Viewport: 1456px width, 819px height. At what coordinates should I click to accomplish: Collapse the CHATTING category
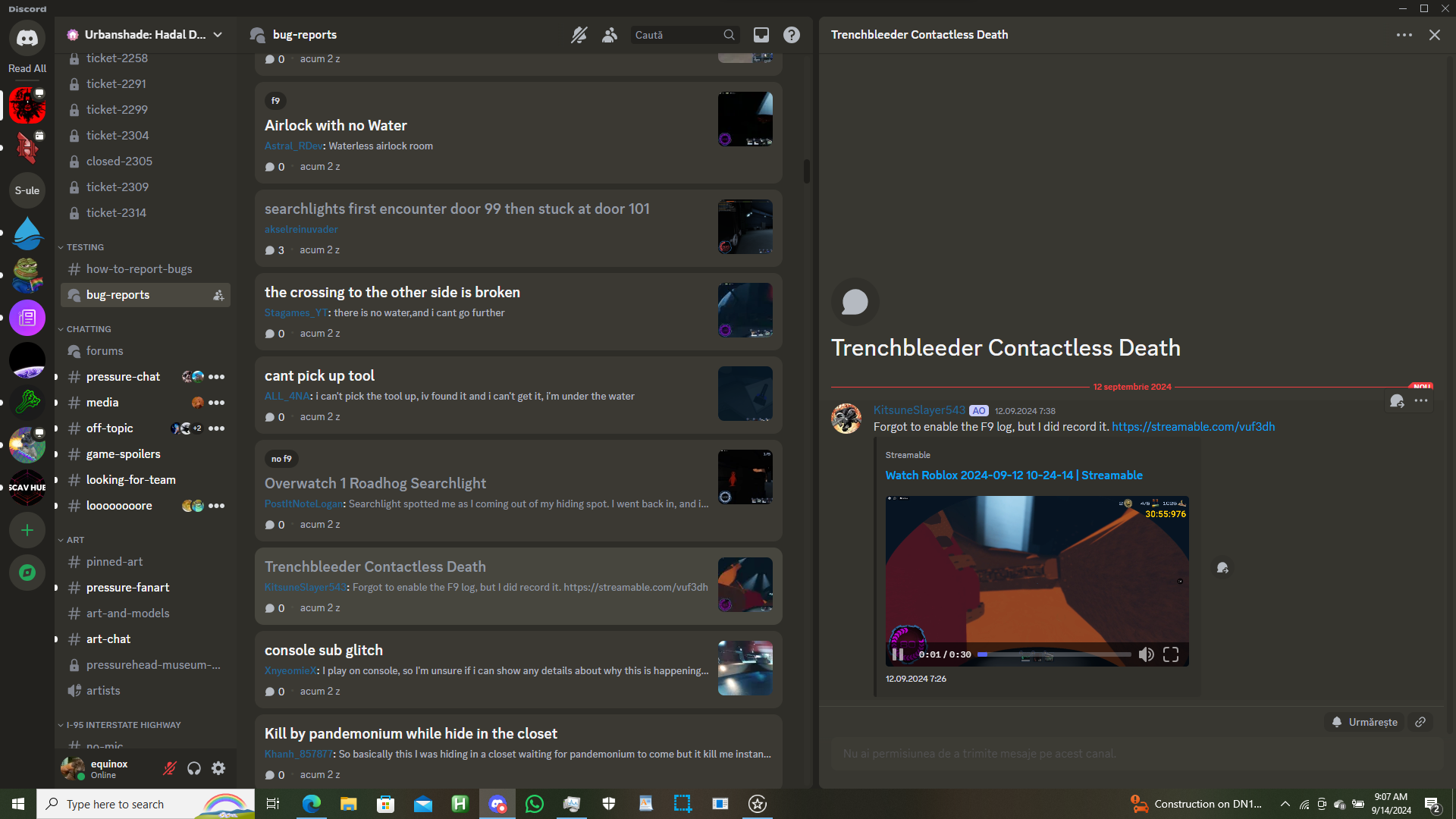click(88, 329)
